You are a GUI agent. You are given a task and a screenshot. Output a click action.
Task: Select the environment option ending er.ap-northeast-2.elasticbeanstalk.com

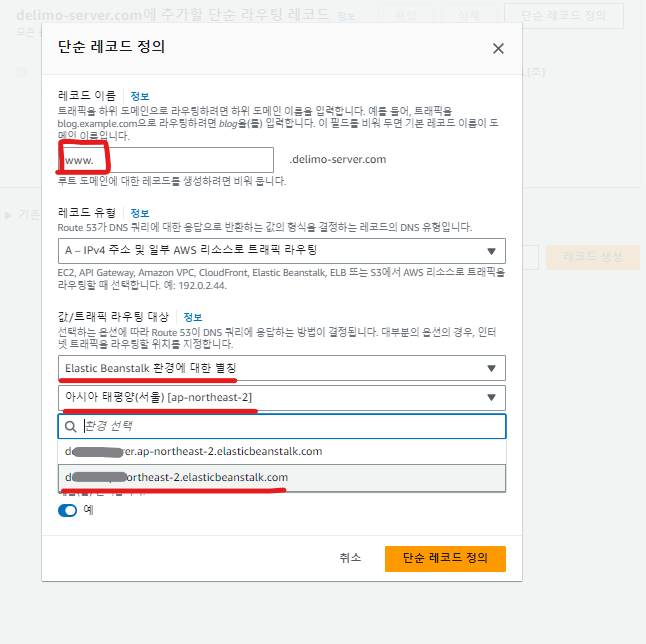[282, 452]
